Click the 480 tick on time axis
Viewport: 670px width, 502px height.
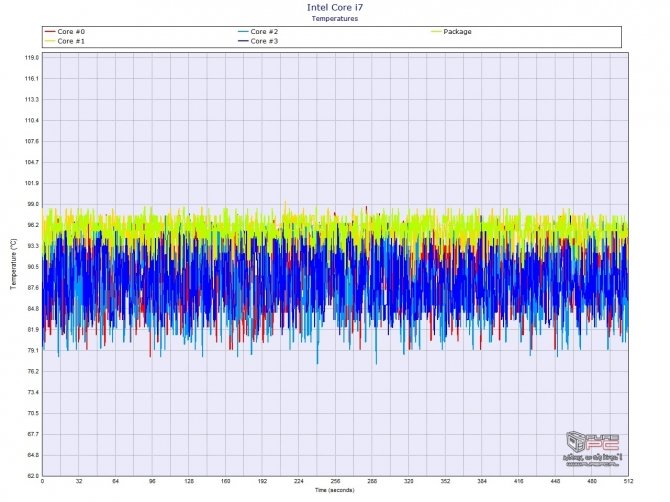click(592, 481)
